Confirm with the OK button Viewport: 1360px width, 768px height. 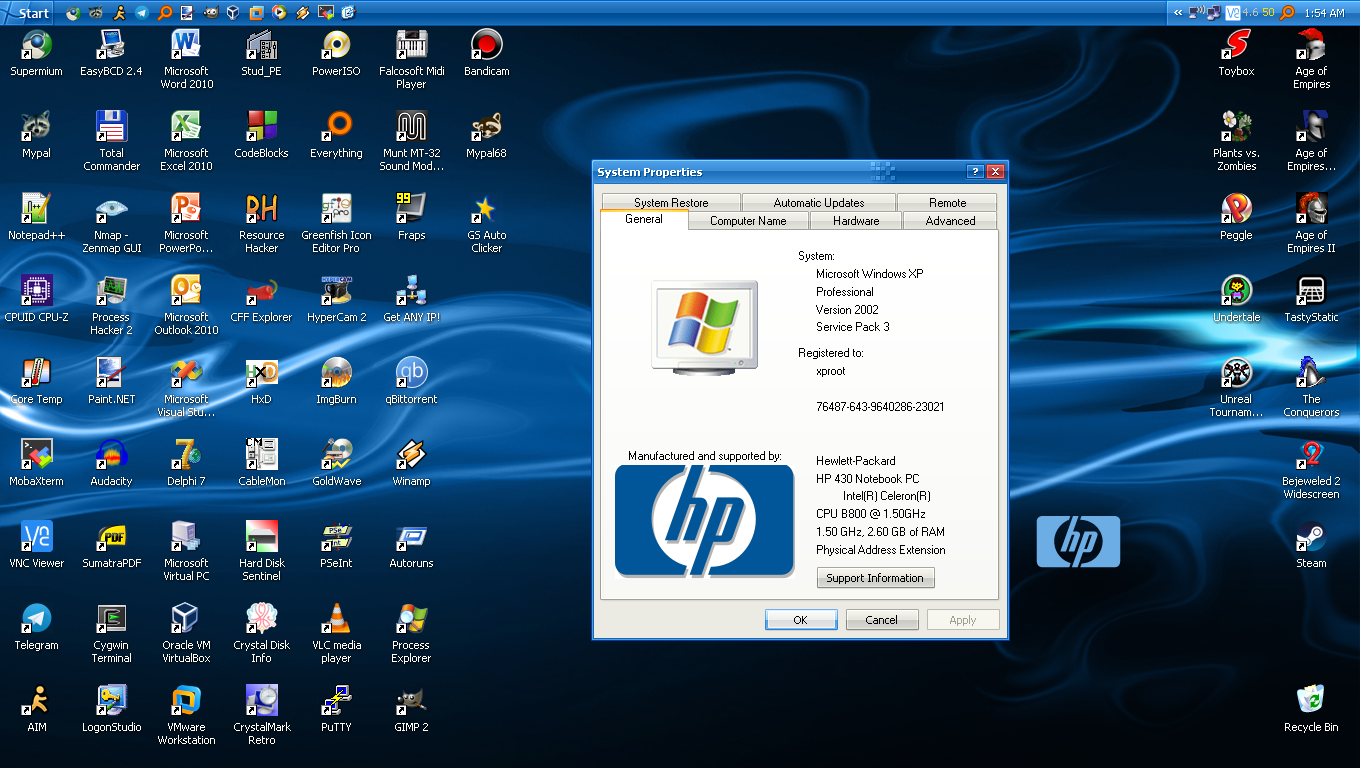[800, 619]
